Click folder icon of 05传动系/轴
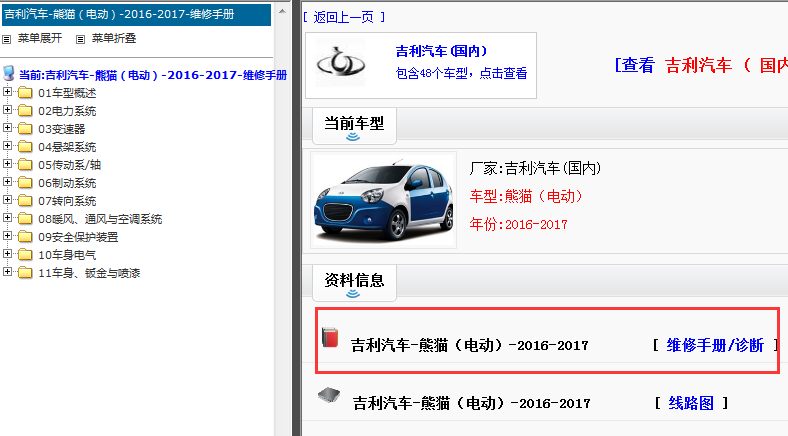The image size is (788, 436). coord(25,165)
